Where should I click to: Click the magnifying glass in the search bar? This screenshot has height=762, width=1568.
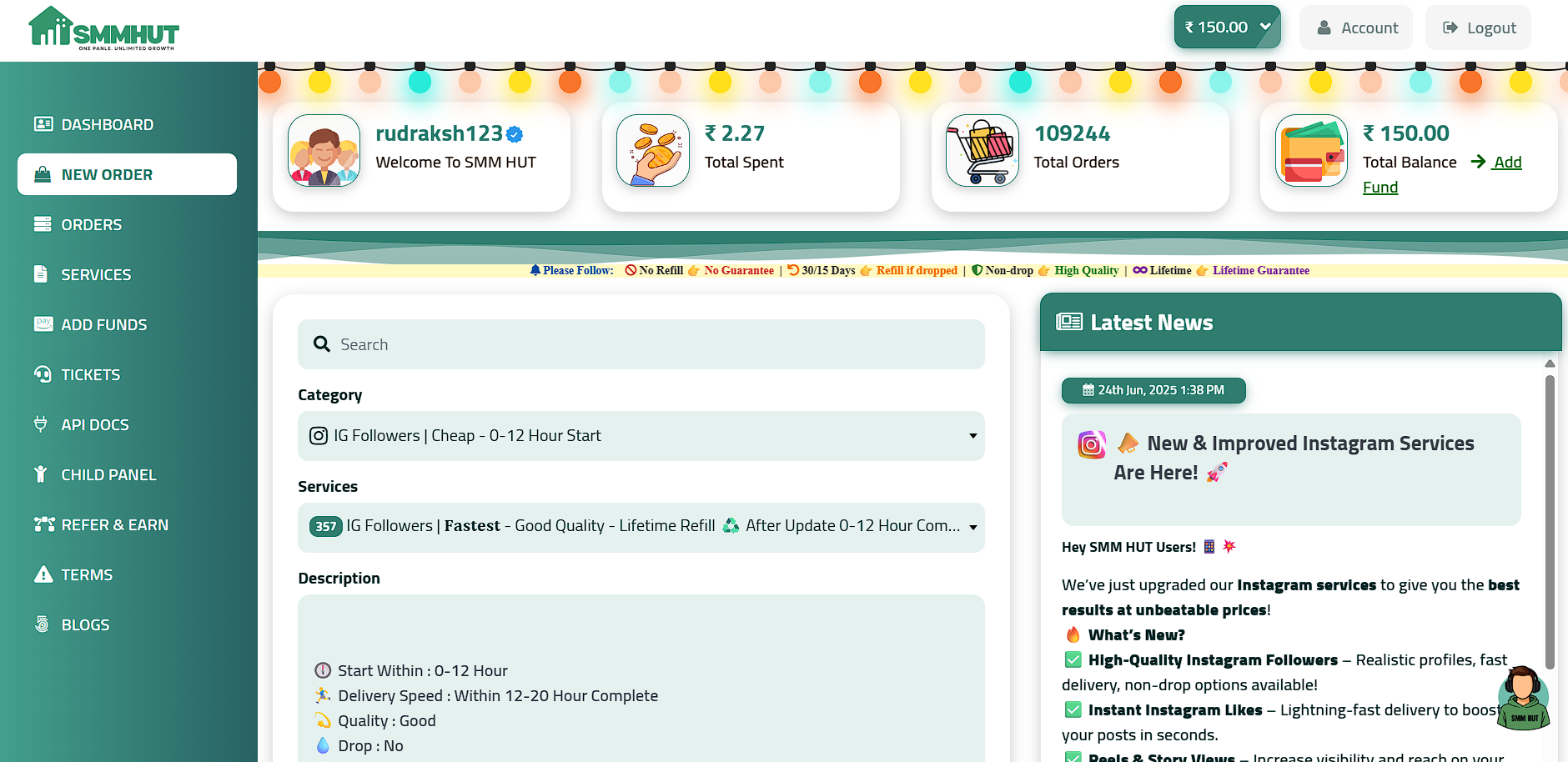(321, 343)
